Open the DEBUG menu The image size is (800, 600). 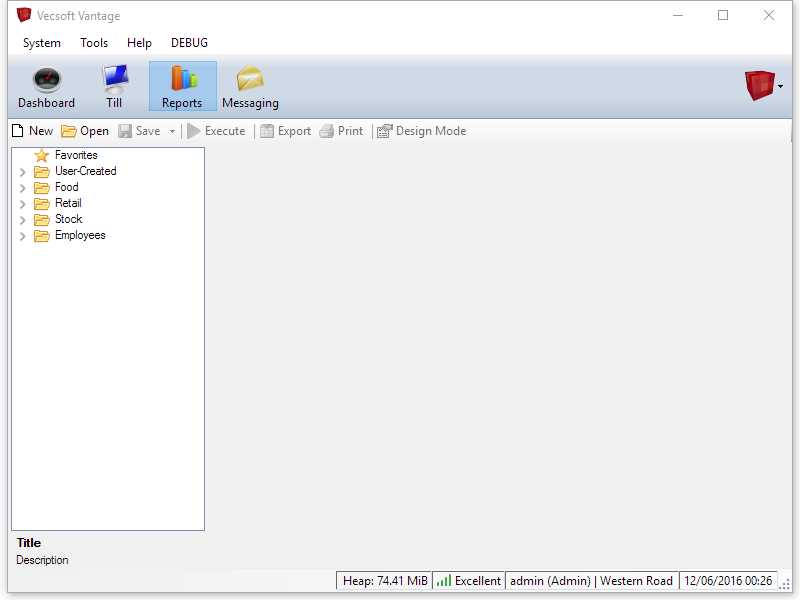click(189, 43)
